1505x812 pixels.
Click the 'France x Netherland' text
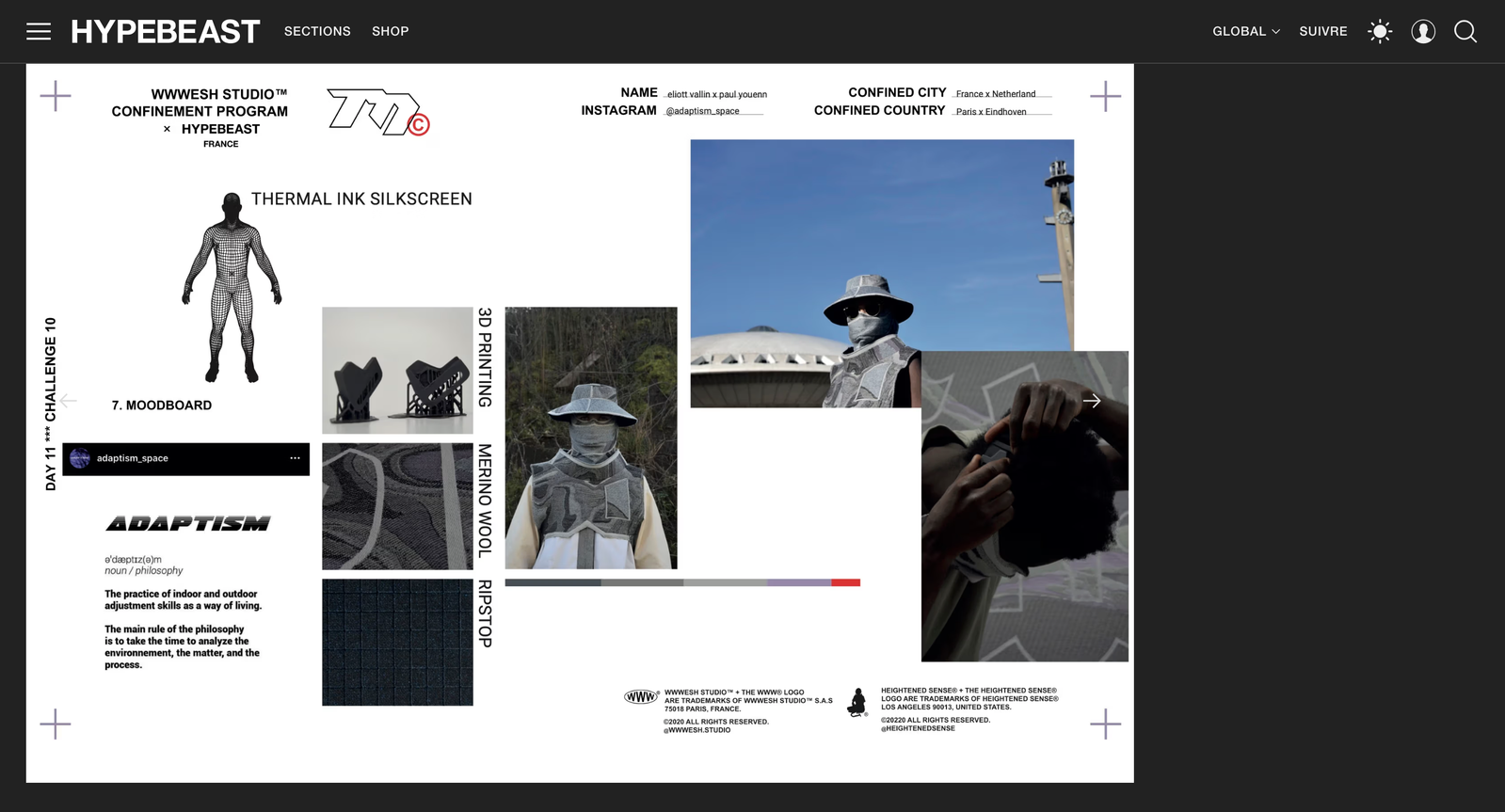pyautogui.click(x=996, y=94)
